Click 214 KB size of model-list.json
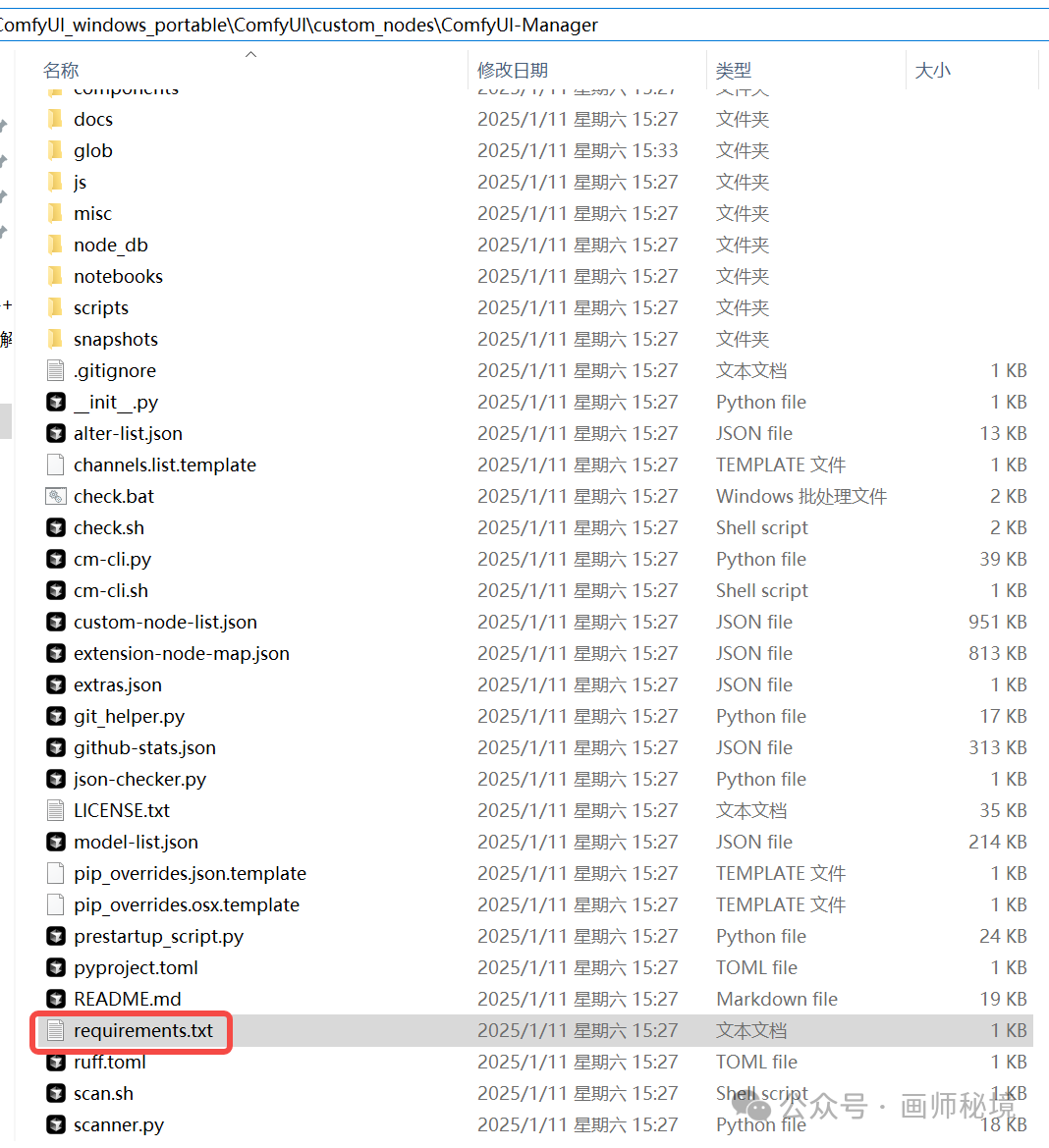The height and width of the screenshot is (1148, 1049). [x=997, y=842]
